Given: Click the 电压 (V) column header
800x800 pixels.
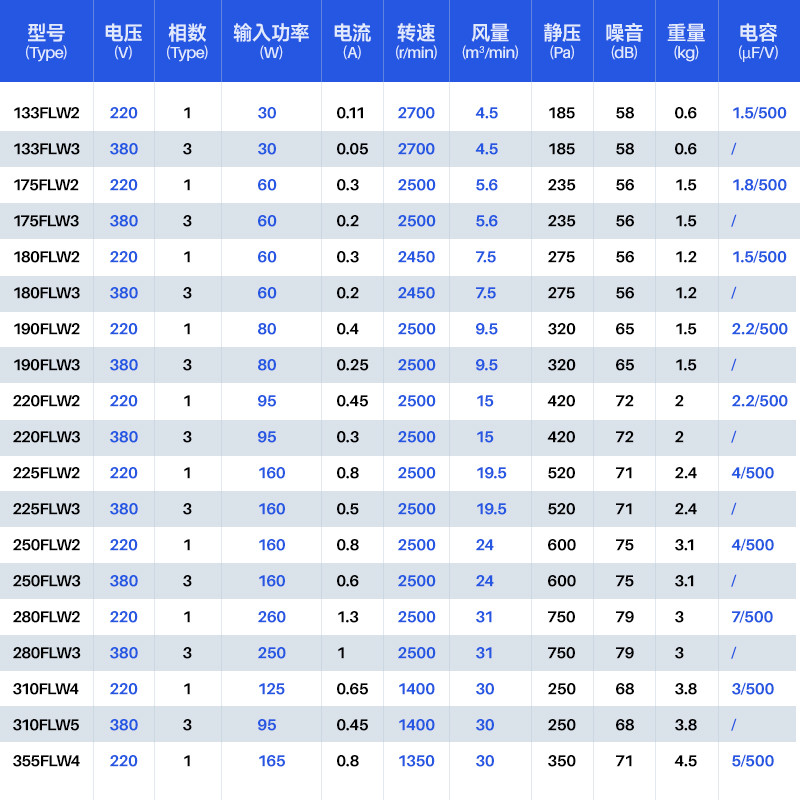Looking at the screenshot, I should [123, 42].
